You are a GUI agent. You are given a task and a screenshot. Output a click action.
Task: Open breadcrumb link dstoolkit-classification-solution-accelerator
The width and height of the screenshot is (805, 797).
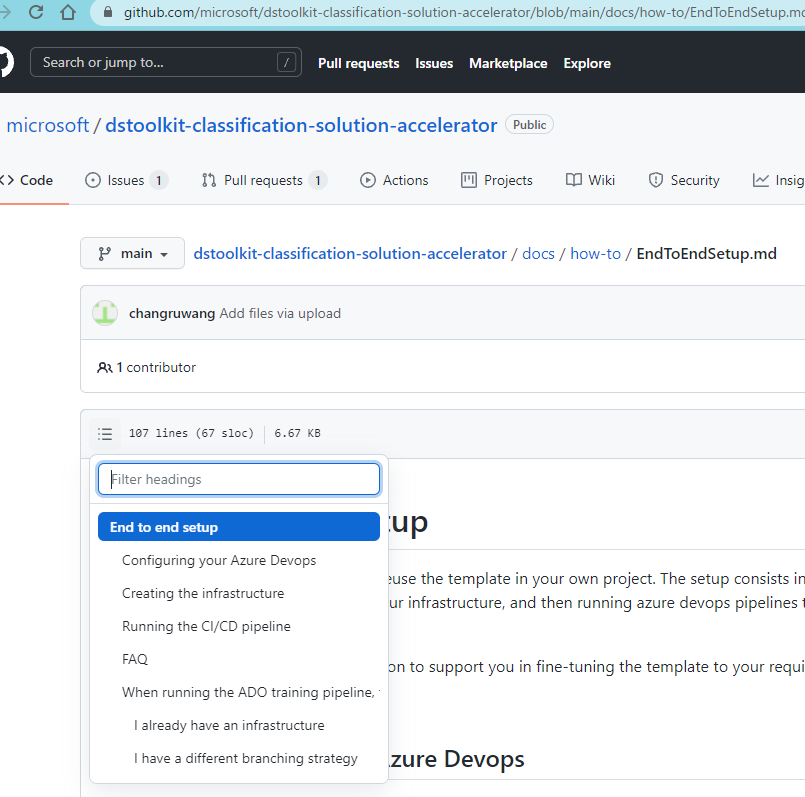[350, 254]
